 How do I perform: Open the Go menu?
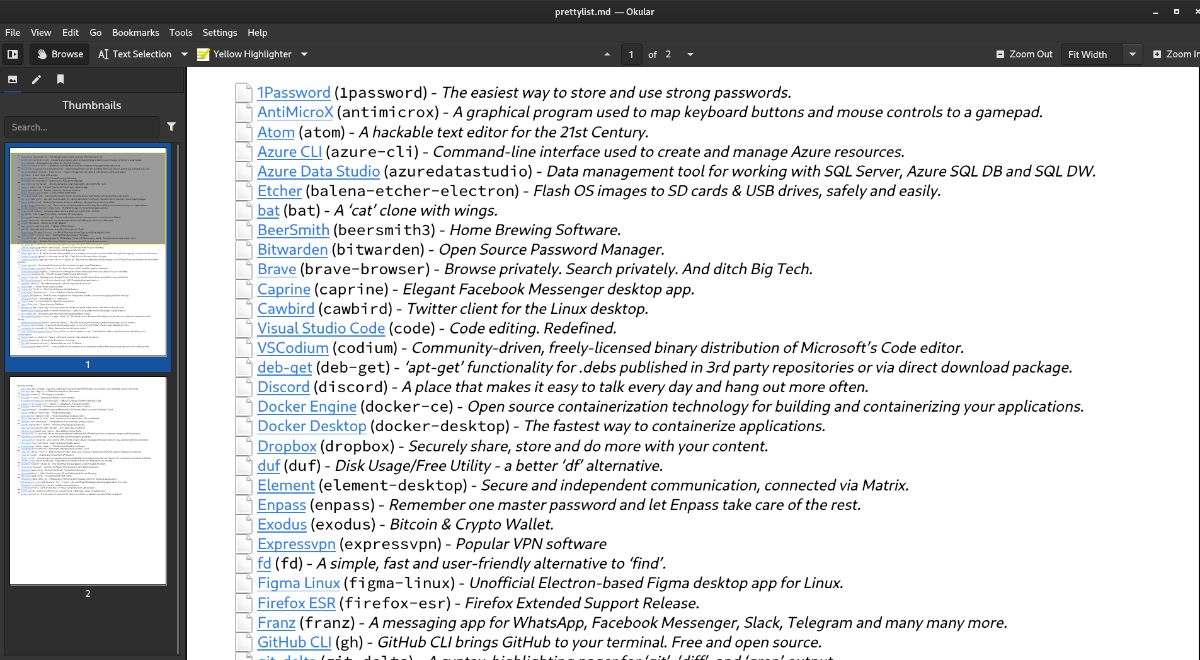coord(96,32)
